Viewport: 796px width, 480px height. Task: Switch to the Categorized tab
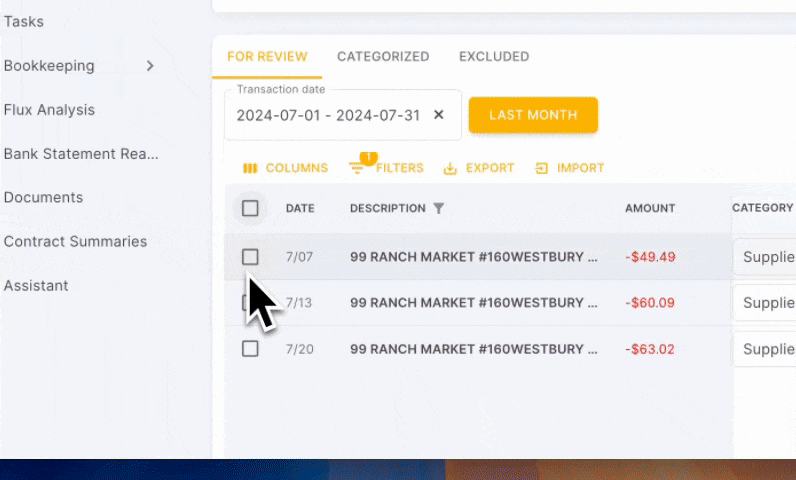383,57
